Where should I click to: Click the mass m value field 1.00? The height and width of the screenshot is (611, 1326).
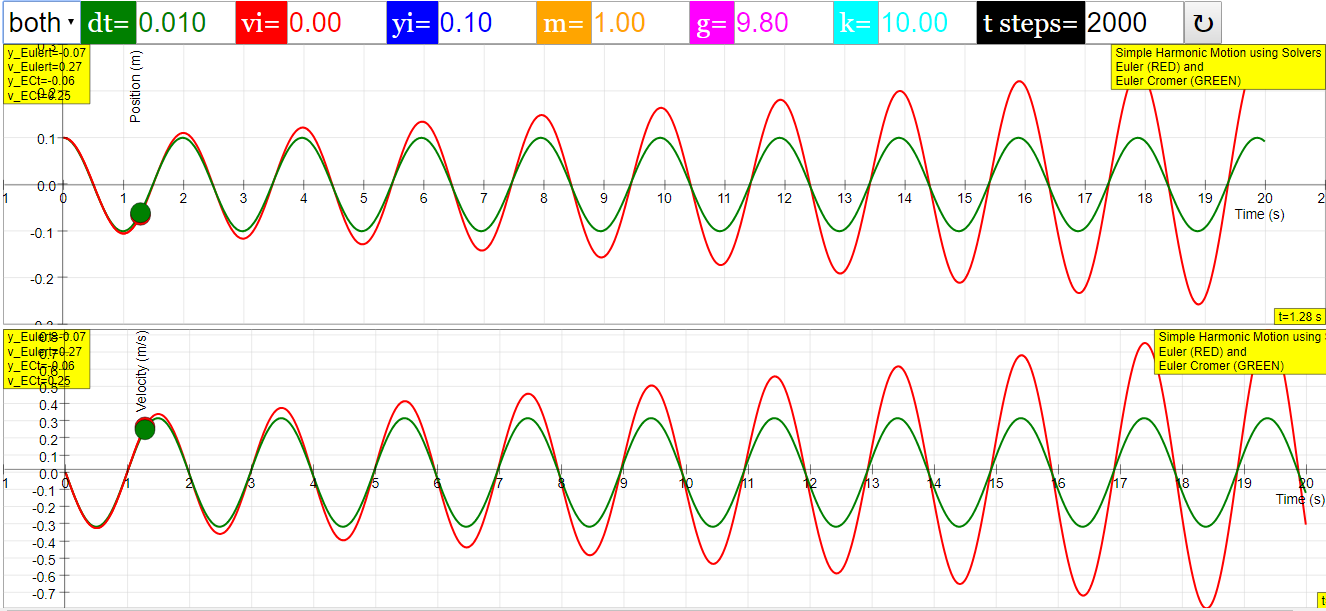640,23
